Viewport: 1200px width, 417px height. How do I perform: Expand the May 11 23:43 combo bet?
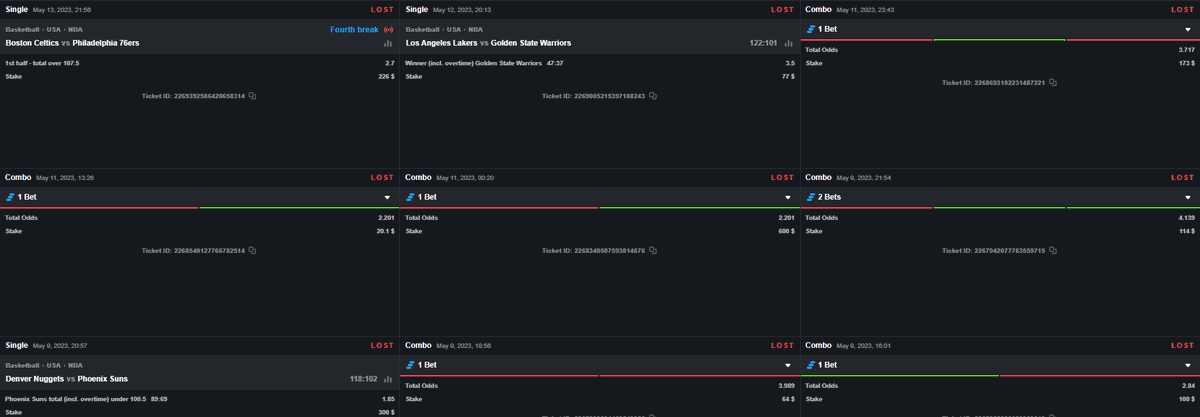[x=1188, y=30]
